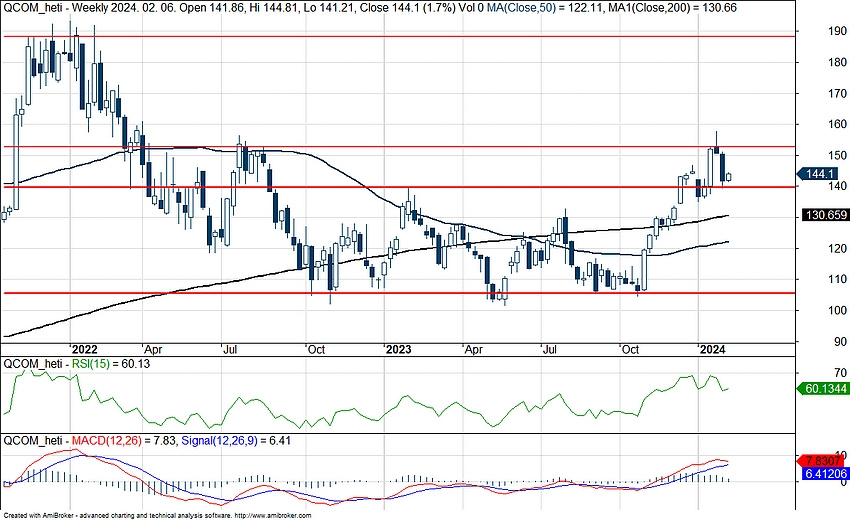Click the 6.41206 Signal value tag
850x520 pixels.
pos(825,474)
